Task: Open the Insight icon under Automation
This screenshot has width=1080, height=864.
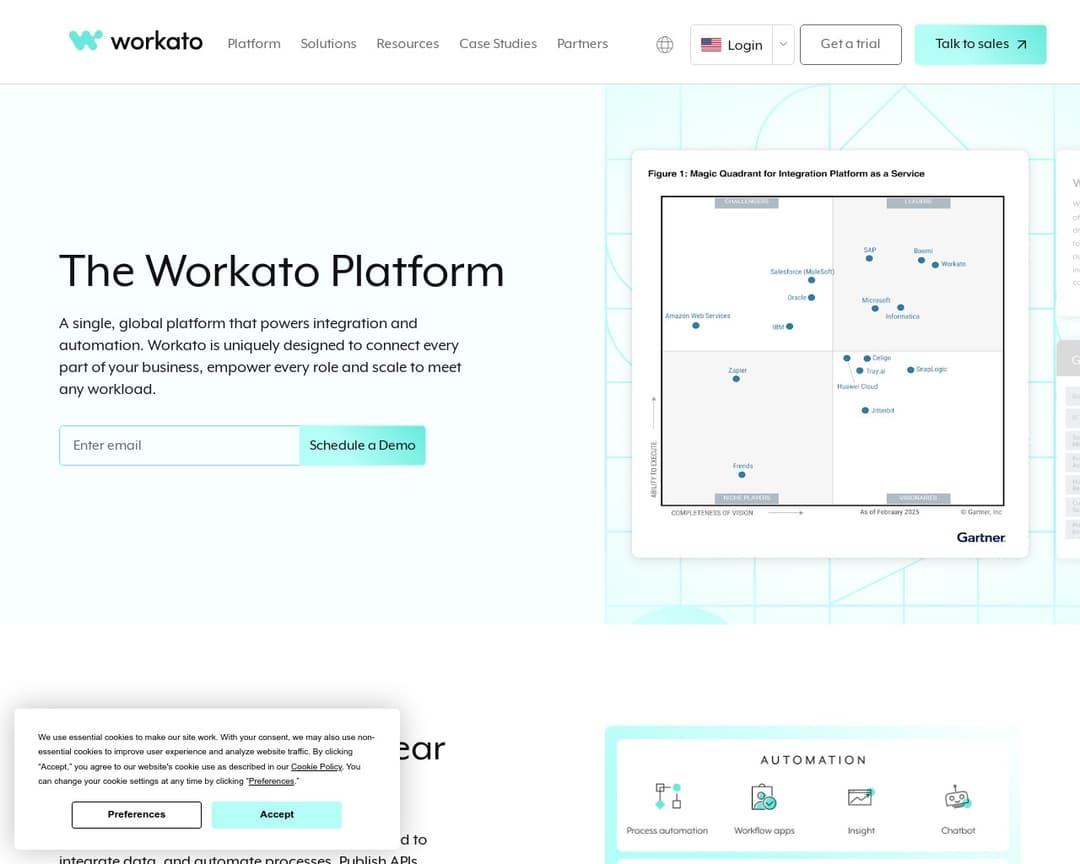Action: (860, 796)
